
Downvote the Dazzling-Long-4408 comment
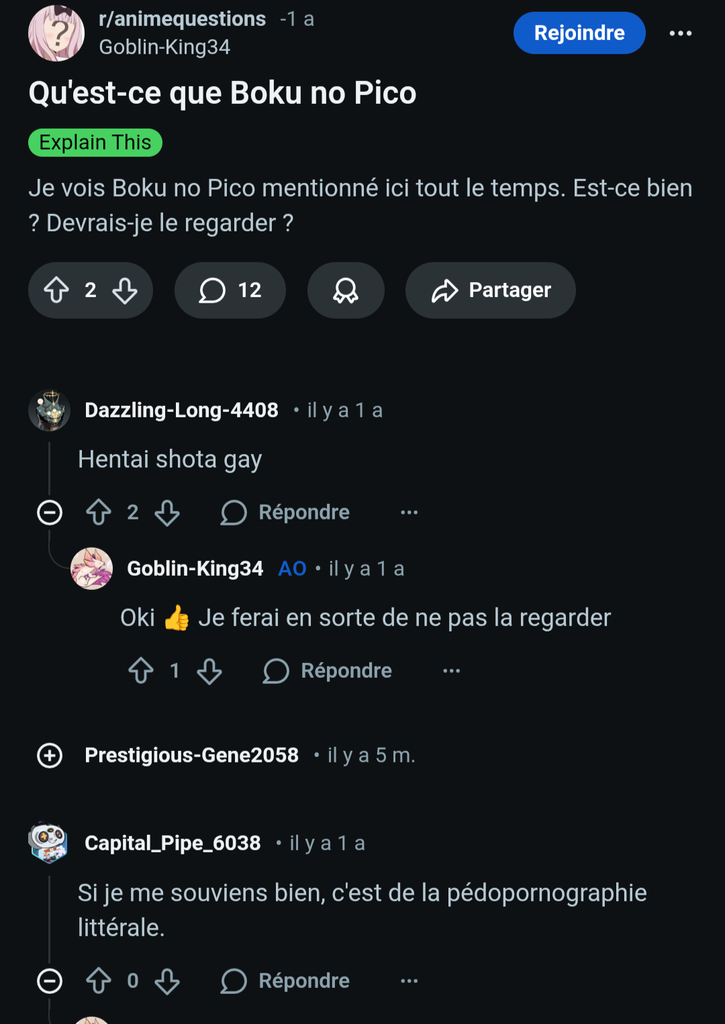(167, 512)
